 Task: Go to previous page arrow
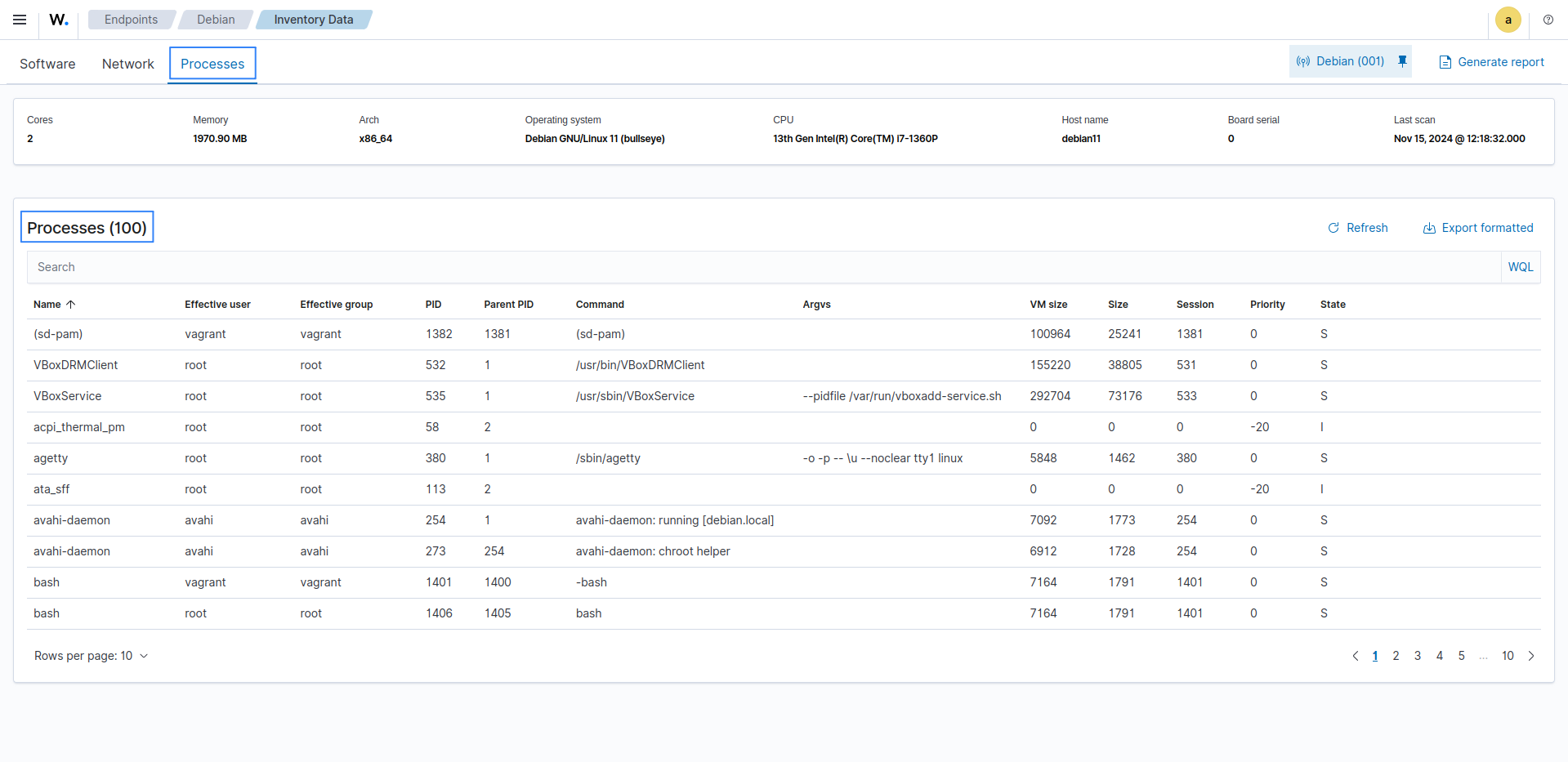1356,656
